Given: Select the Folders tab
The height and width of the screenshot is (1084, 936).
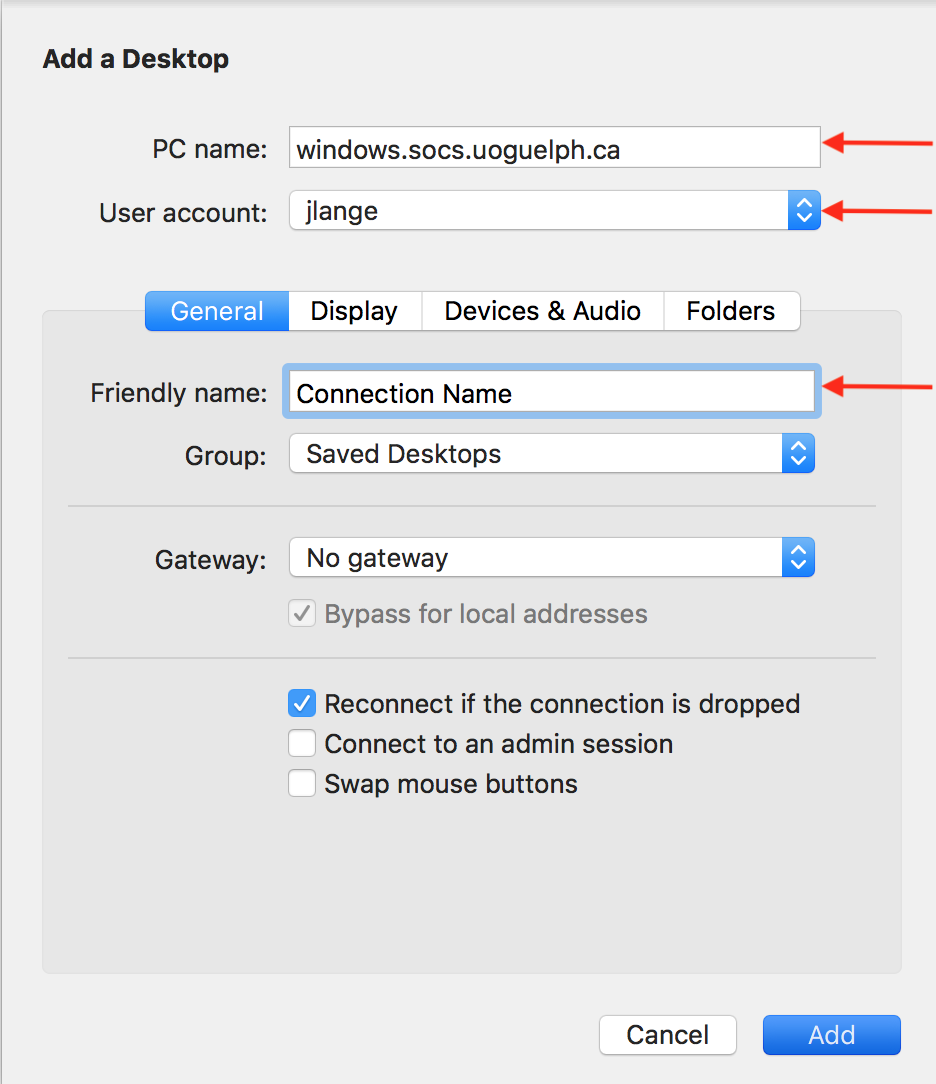Looking at the screenshot, I should [731, 311].
